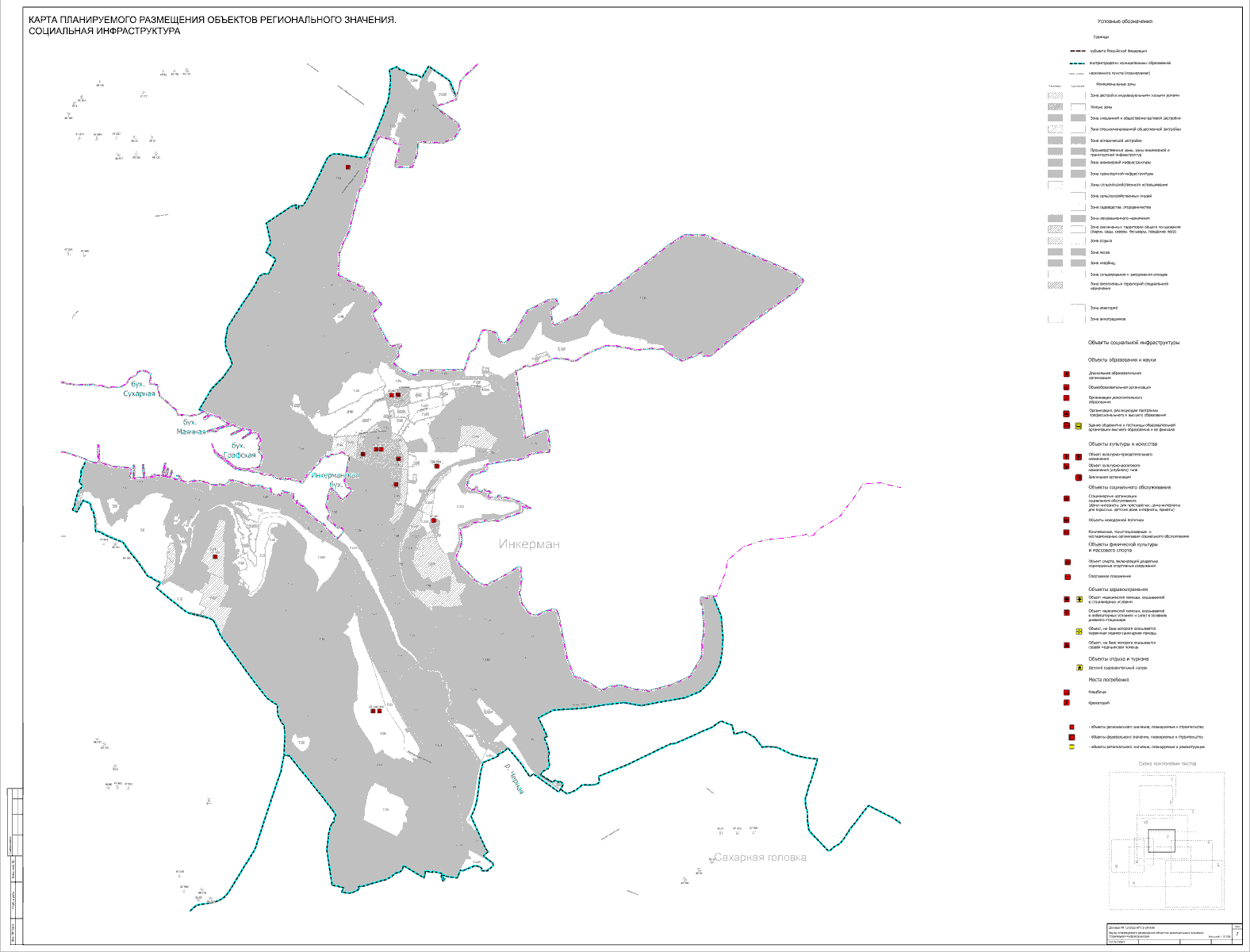Viewport: 1250px width, 952px height.
Task: Click the gray forest zone swatch
Action: pyautogui.click(x=1055, y=252)
